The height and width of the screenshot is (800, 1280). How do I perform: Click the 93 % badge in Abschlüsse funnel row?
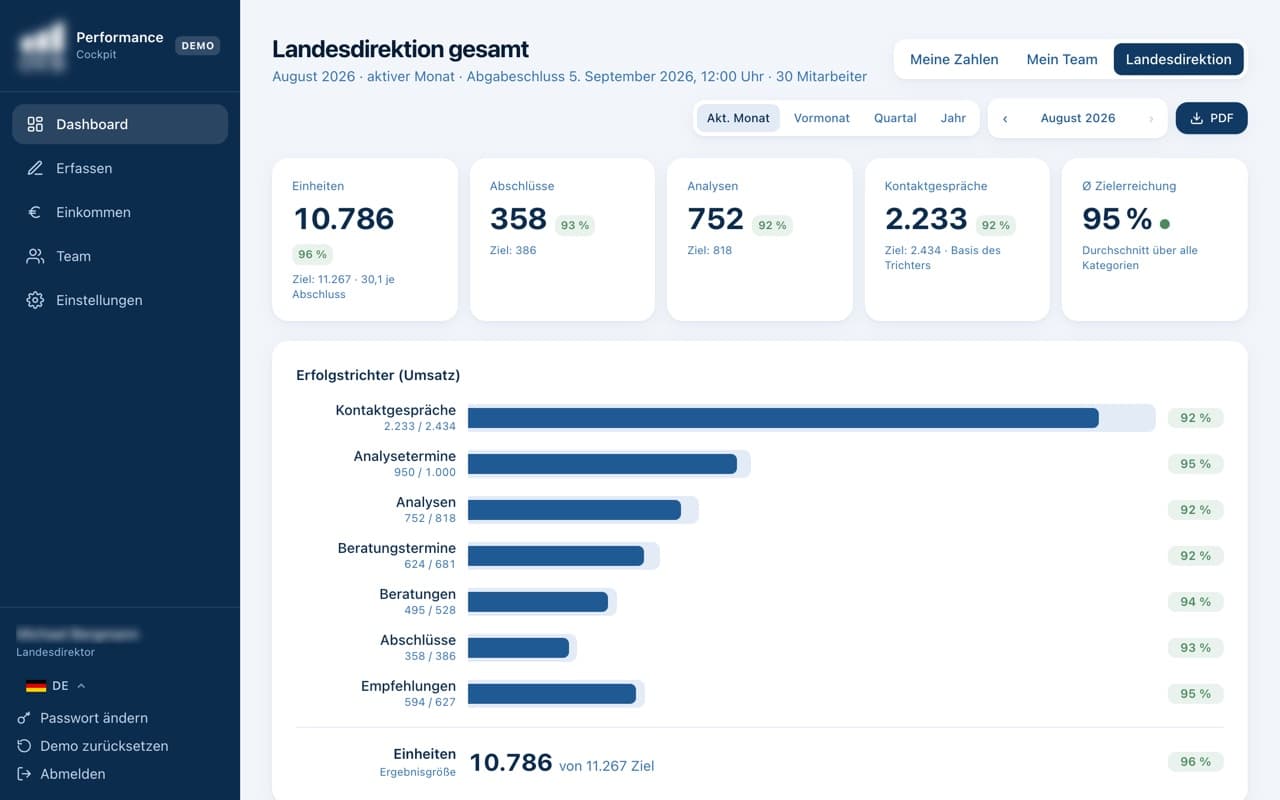[x=1195, y=648]
